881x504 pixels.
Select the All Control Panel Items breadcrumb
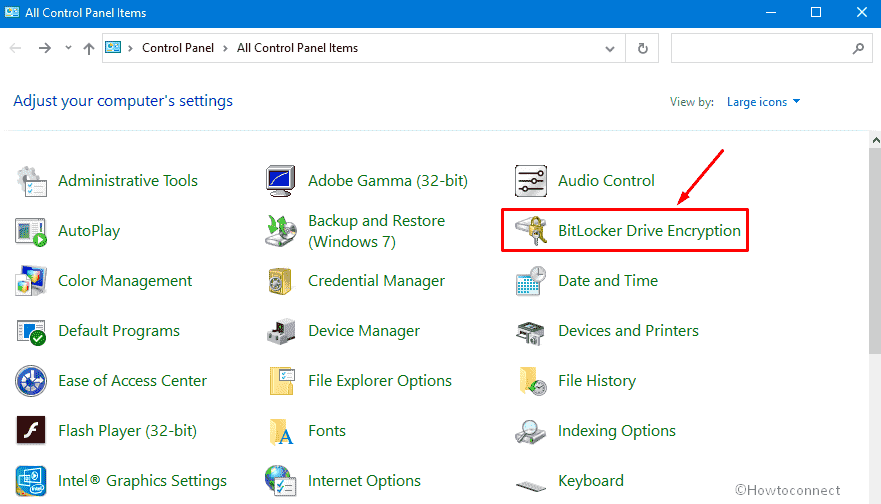point(297,48)
